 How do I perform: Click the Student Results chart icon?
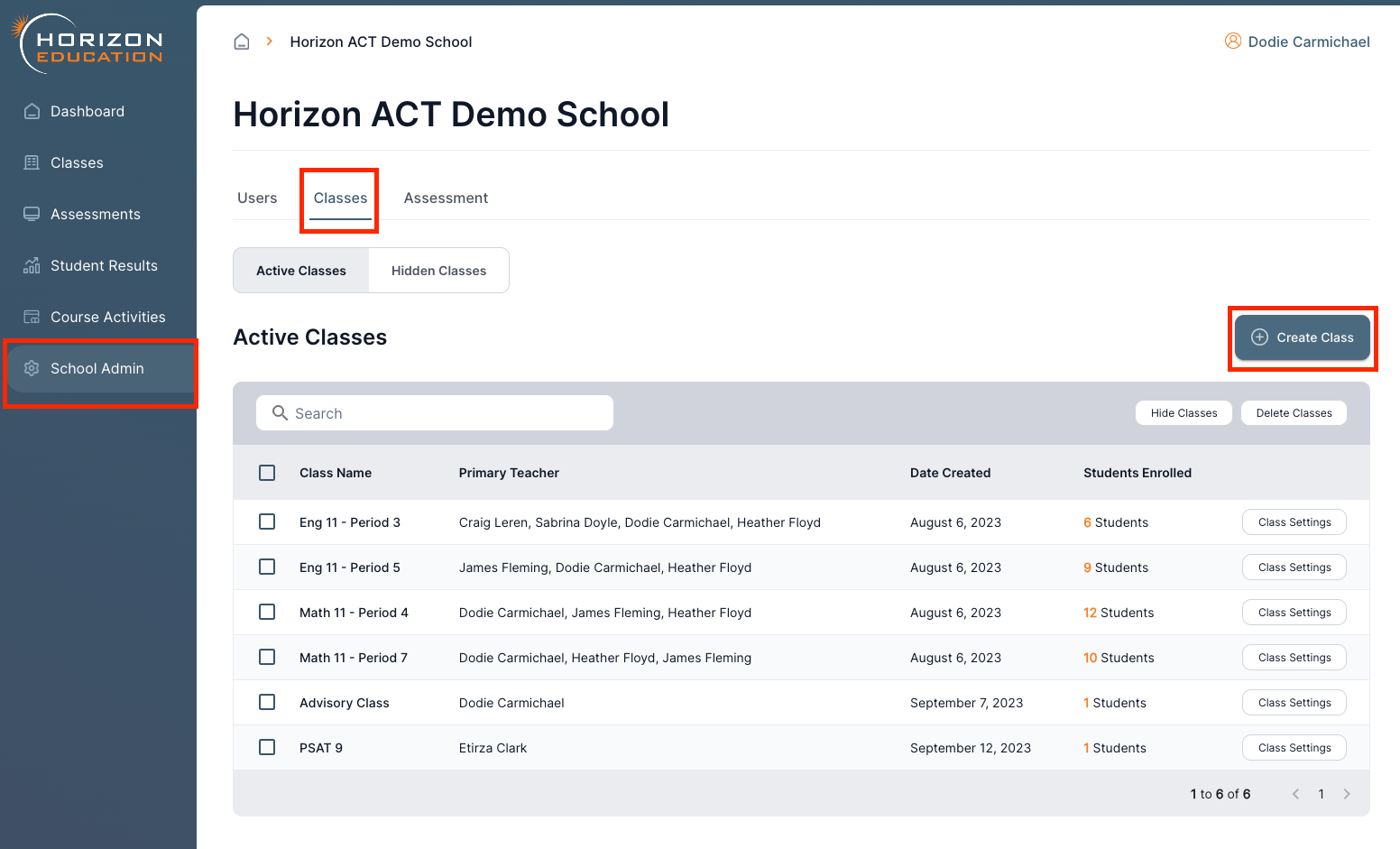click(x=32, y=265)
